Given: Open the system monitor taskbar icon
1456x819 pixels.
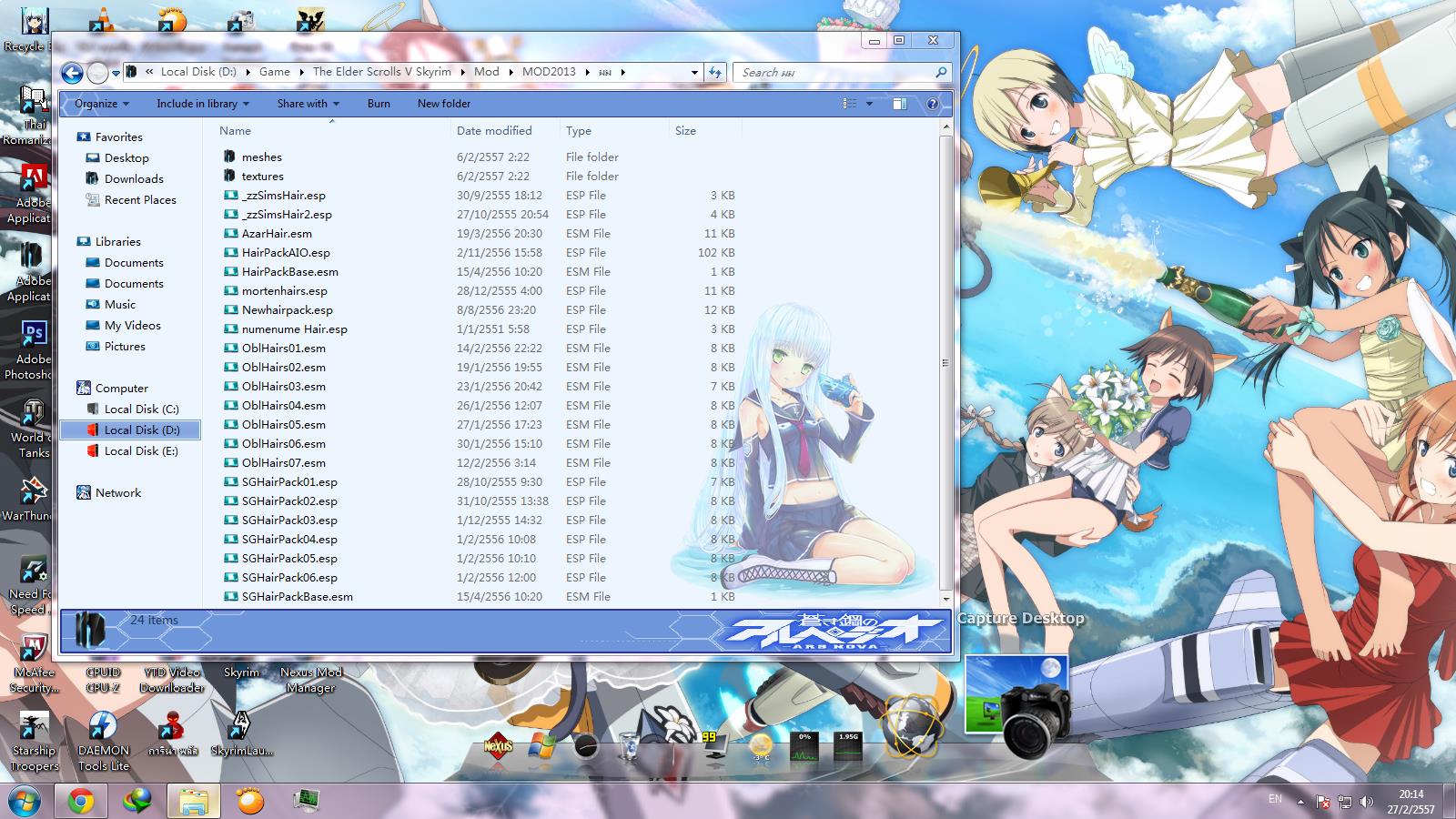Looking at the screenshot, I should pos(307,801).
